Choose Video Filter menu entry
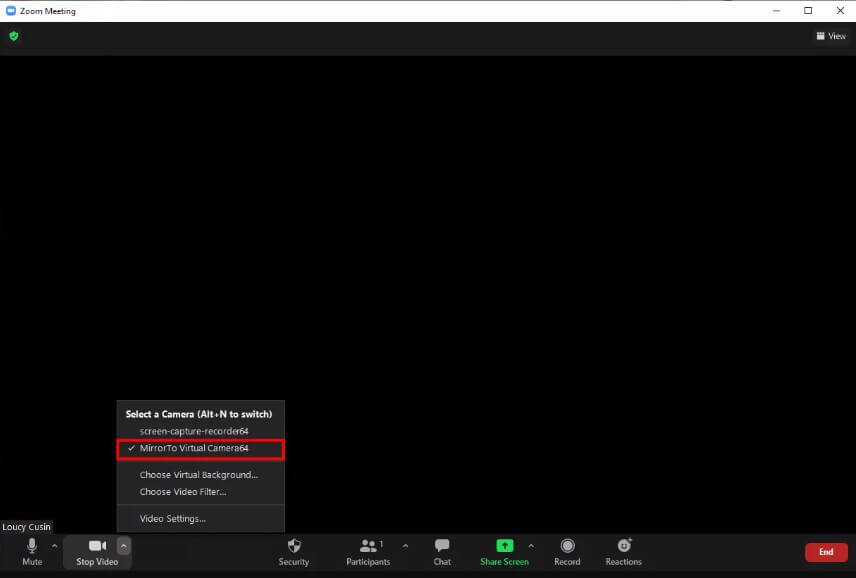This screenshot has height=578, width=856. 200,492
